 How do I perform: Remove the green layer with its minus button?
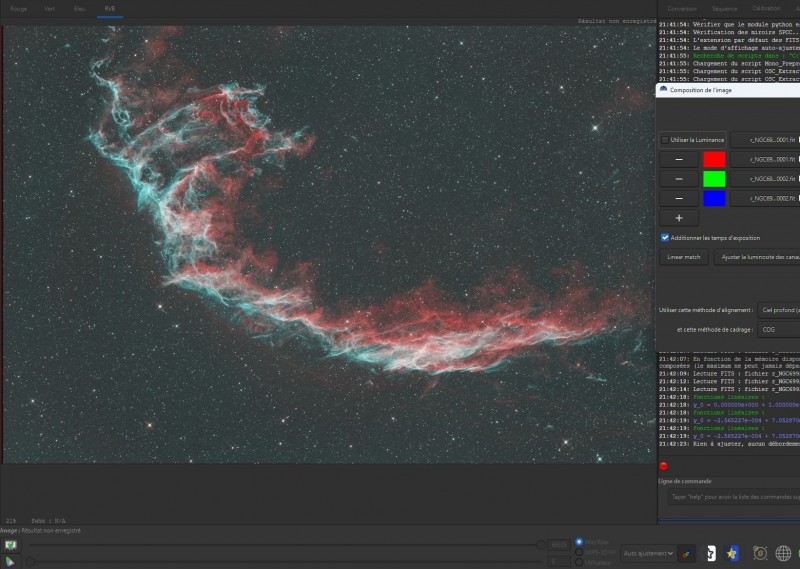click(679, 179)
